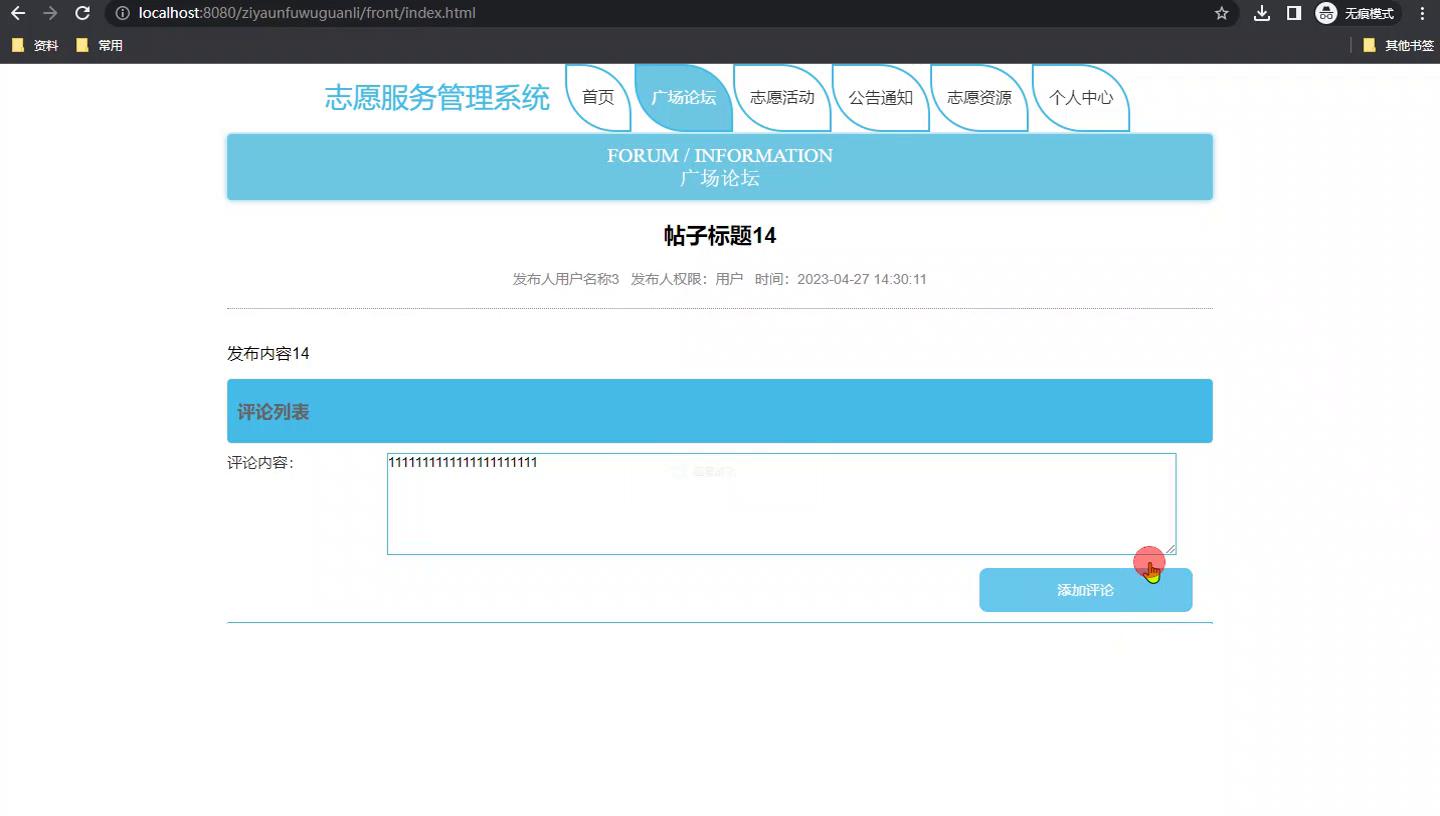The image size is (1440, 816).
Task: Click the 发布内容14 post body text
Action: coord(268,354)
